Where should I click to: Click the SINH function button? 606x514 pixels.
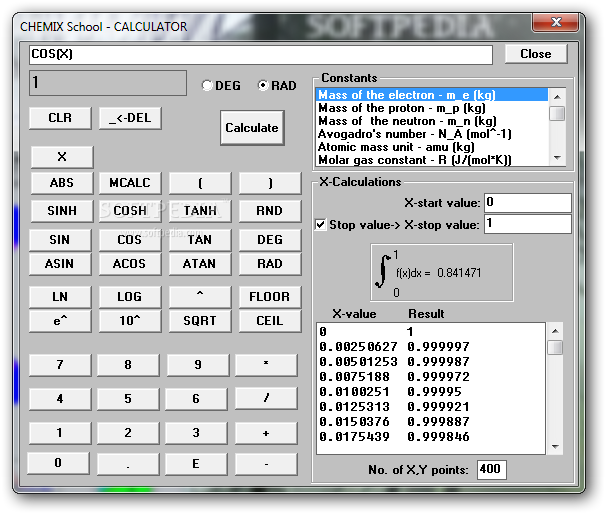click(x=62, y=211)
